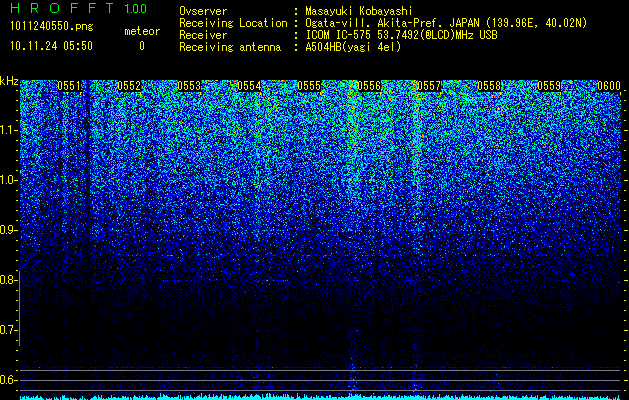The width and height of the screenshot is (629, 400).
Task: Click the 0600 time marker
Action: point(609,86)
